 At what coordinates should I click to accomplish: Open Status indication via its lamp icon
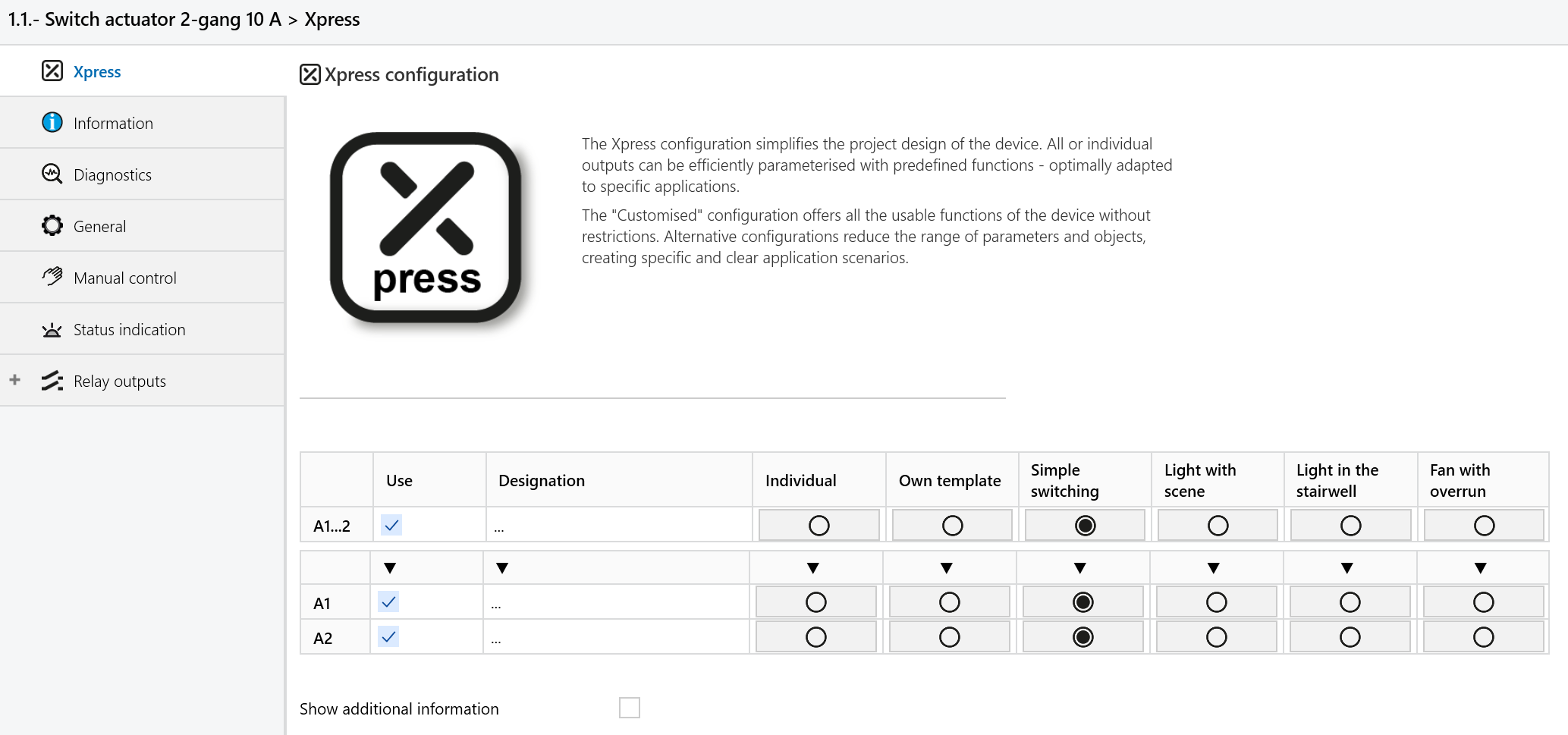click(x=52, y=329)
